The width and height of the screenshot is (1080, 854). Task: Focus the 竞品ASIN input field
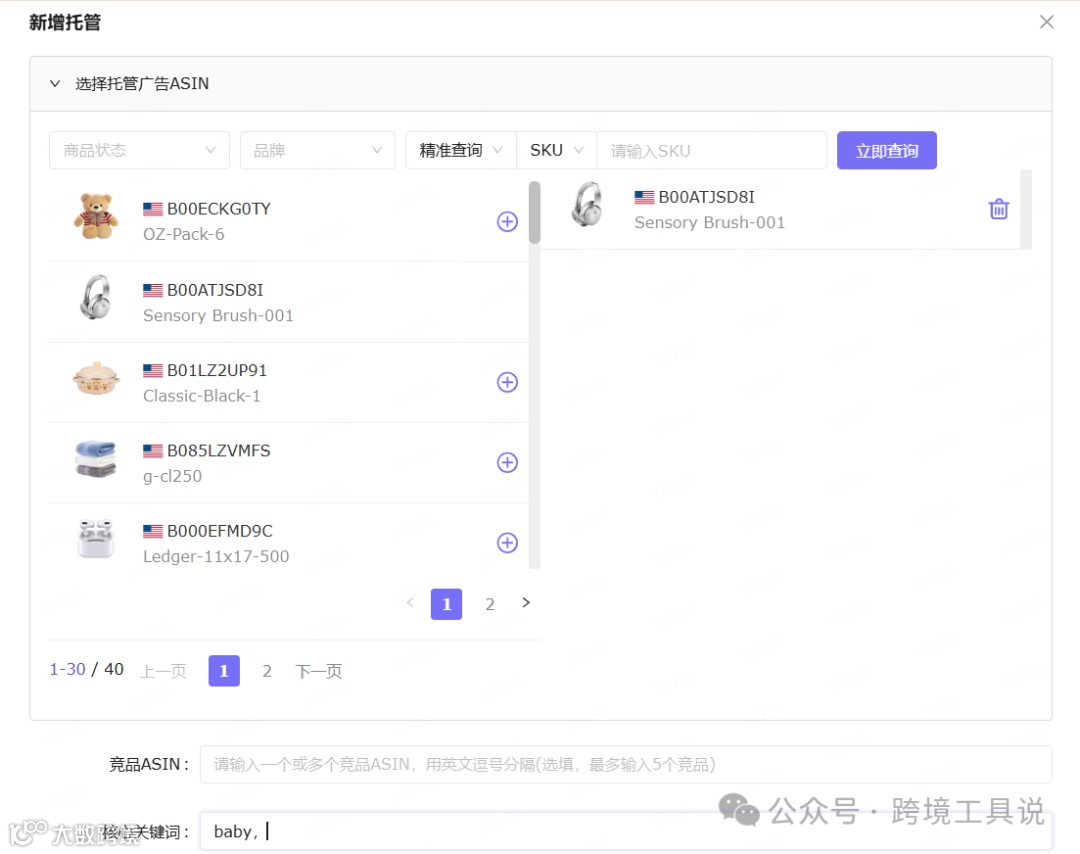[625, 764]
